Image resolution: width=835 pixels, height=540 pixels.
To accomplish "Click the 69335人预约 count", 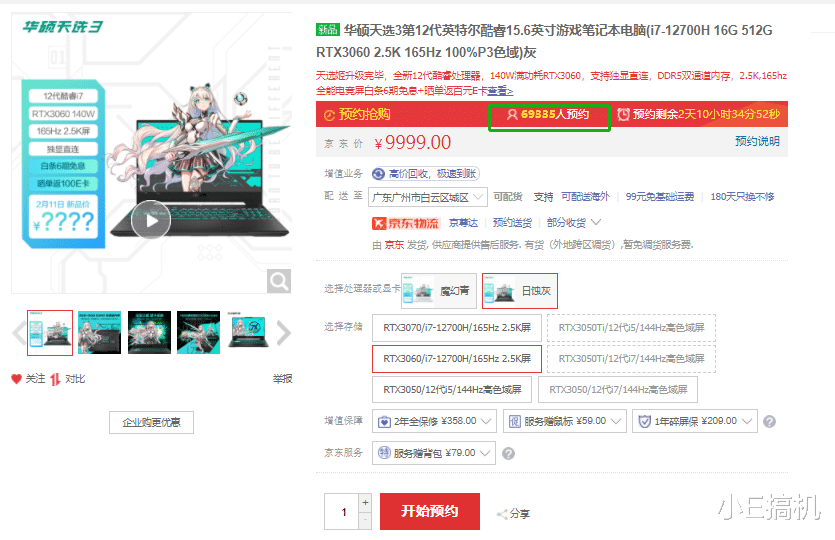I will [549, 114].
